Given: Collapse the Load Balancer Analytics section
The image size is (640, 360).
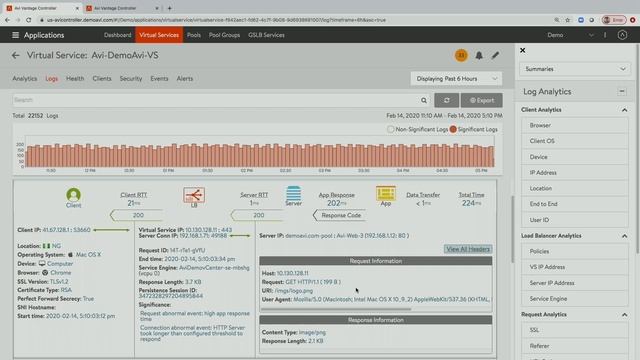Looking at the screenshot, I should pos(624,236).
